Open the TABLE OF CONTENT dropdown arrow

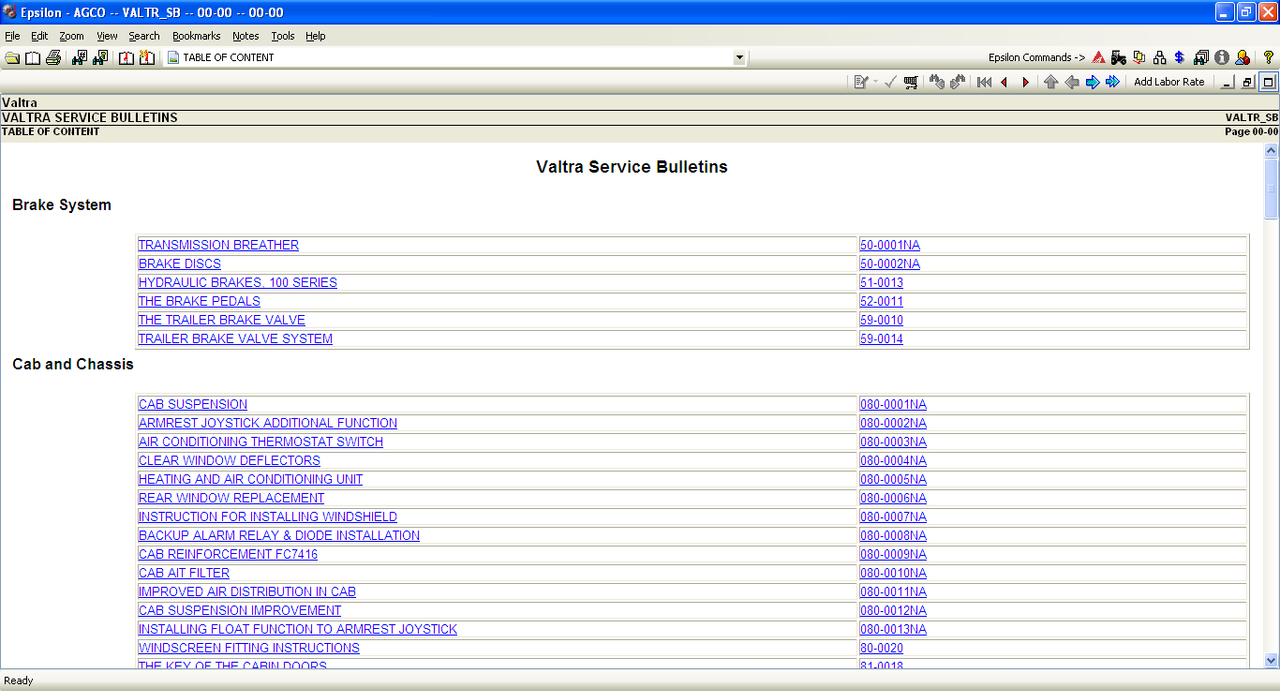(740, 58)
